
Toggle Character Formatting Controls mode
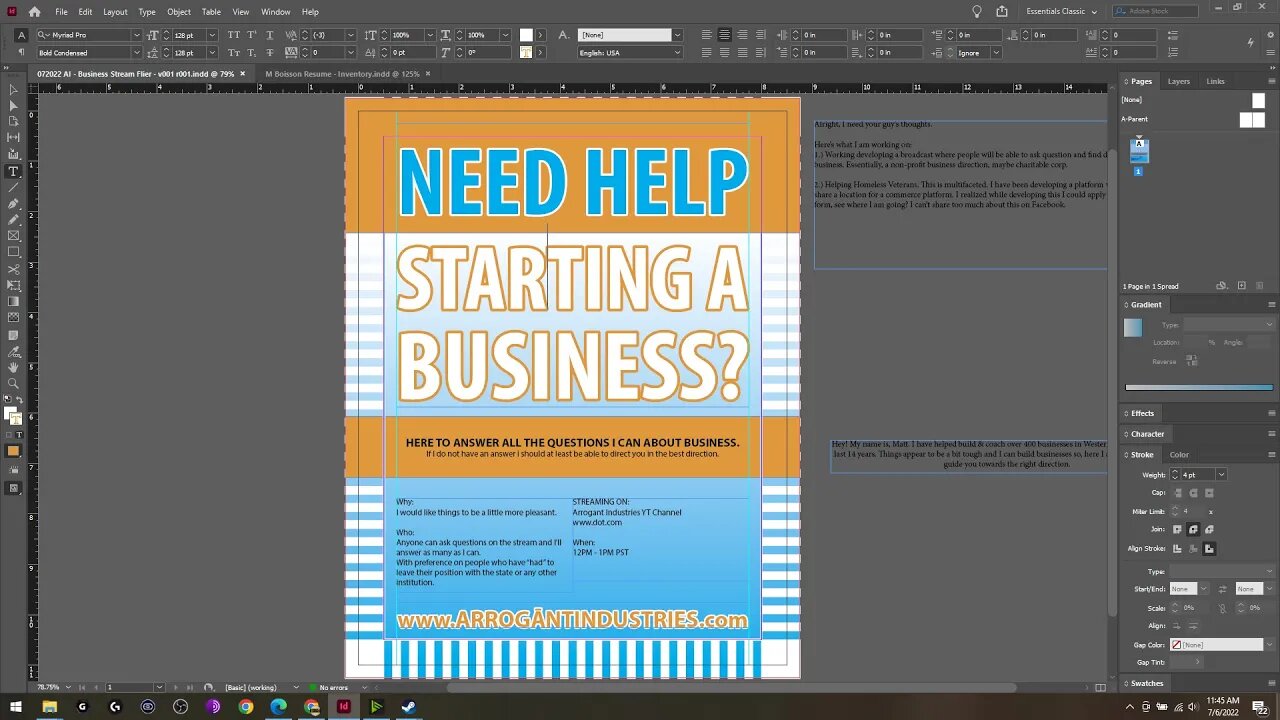(22, 35)
